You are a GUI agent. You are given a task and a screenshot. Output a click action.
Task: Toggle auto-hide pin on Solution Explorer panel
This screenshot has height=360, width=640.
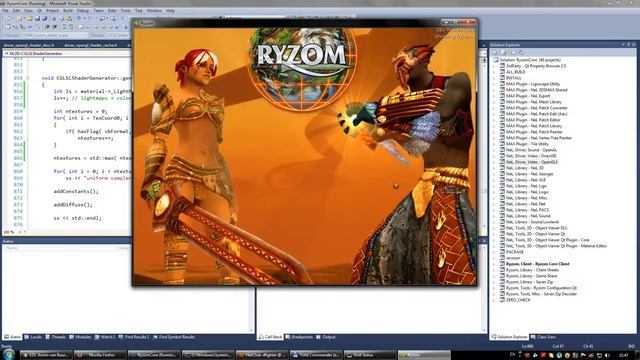629,44
